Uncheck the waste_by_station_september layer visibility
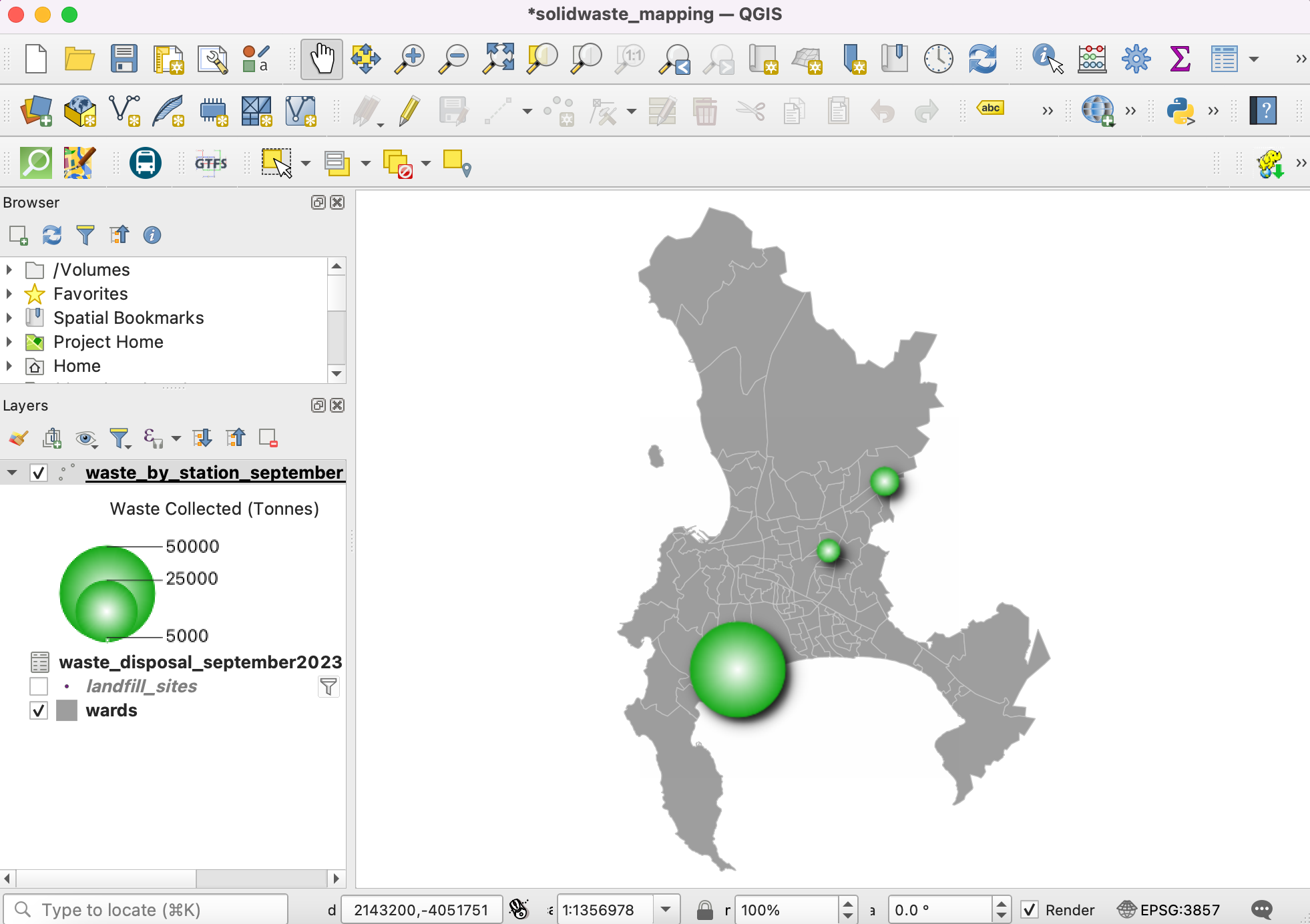 click(x=39, y=473)
